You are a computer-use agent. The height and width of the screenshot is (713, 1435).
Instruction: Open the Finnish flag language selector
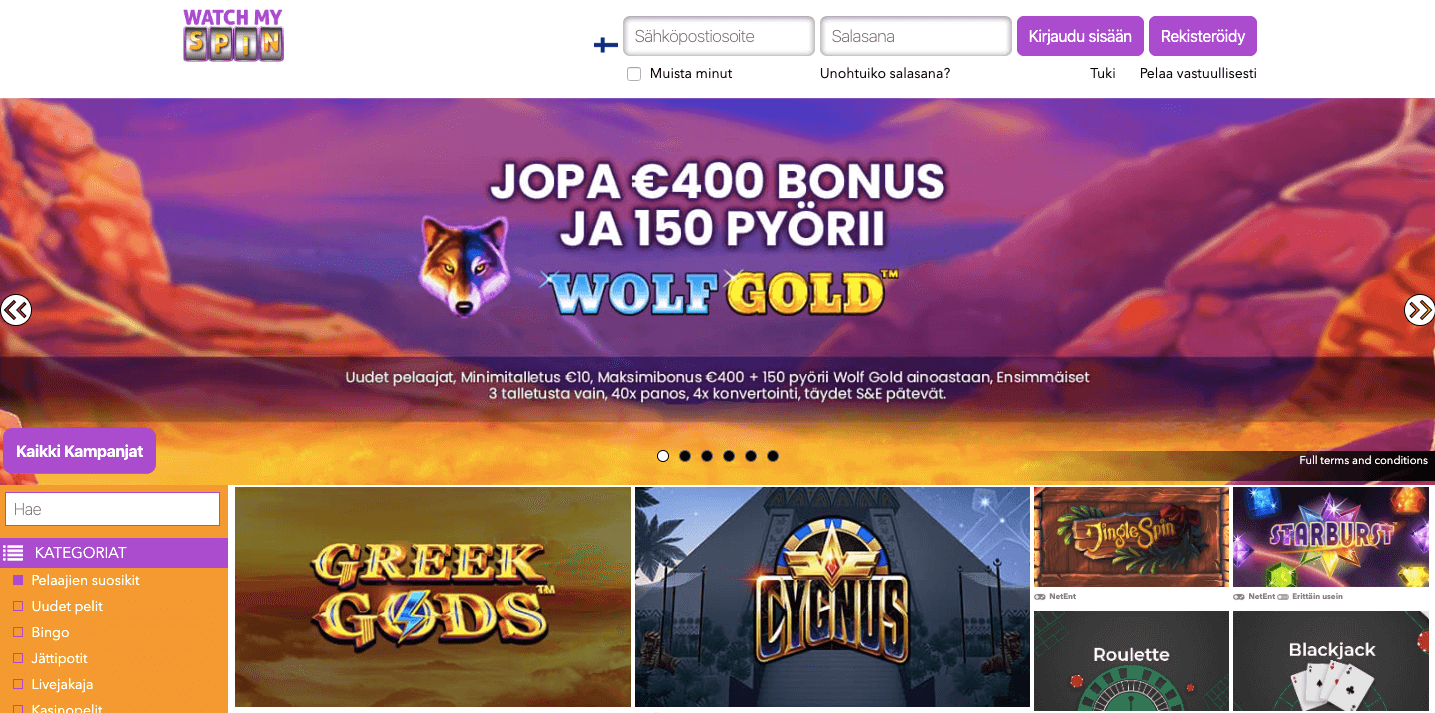pyautogui.click(x=605, y=45)
